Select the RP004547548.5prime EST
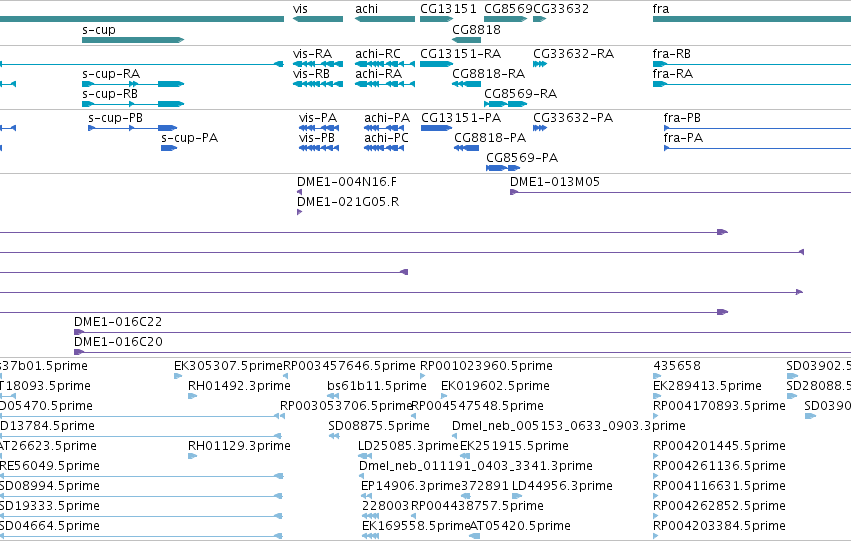This screenshot has height=541, width=851. [414, 416]
